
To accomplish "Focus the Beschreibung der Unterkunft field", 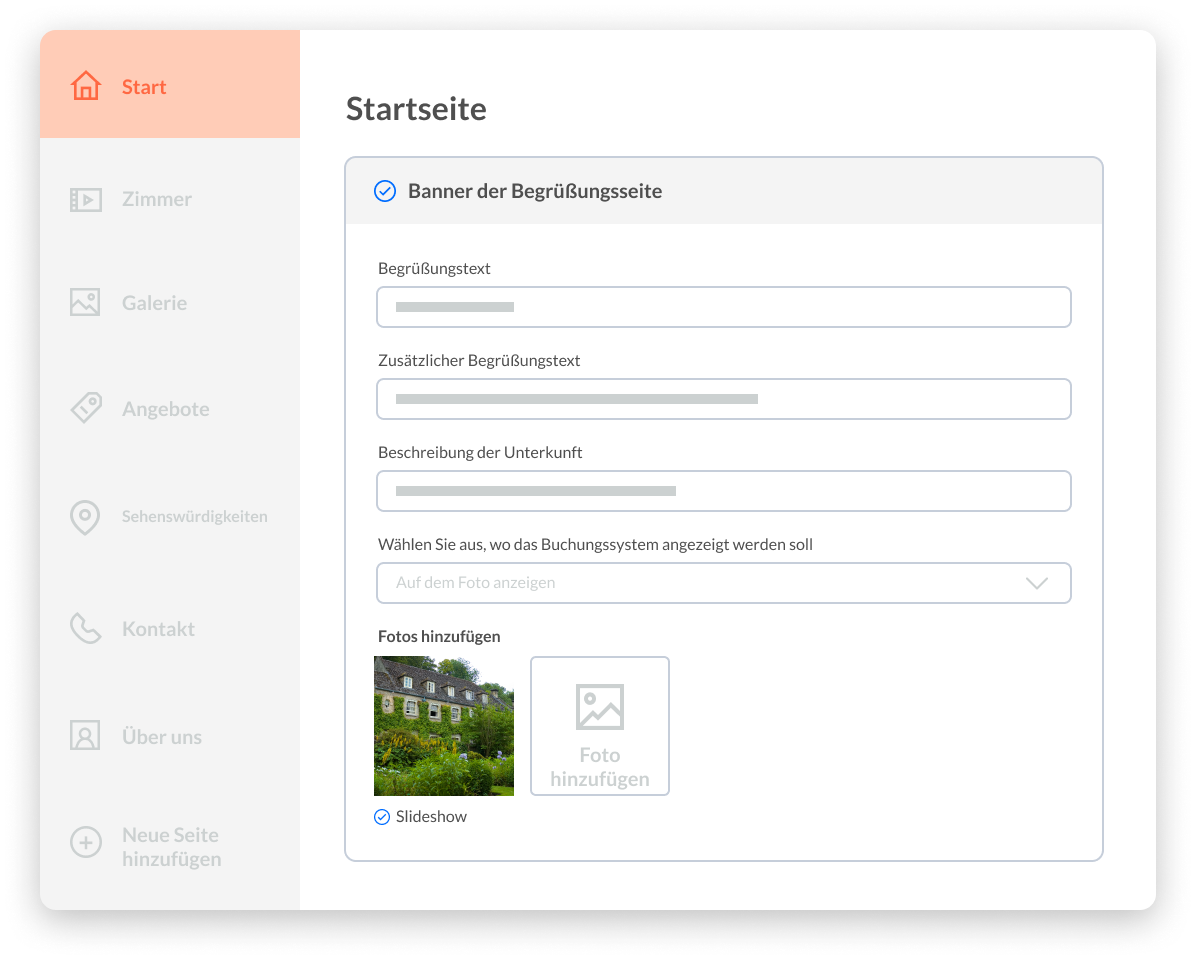I will tap(724, 491).
